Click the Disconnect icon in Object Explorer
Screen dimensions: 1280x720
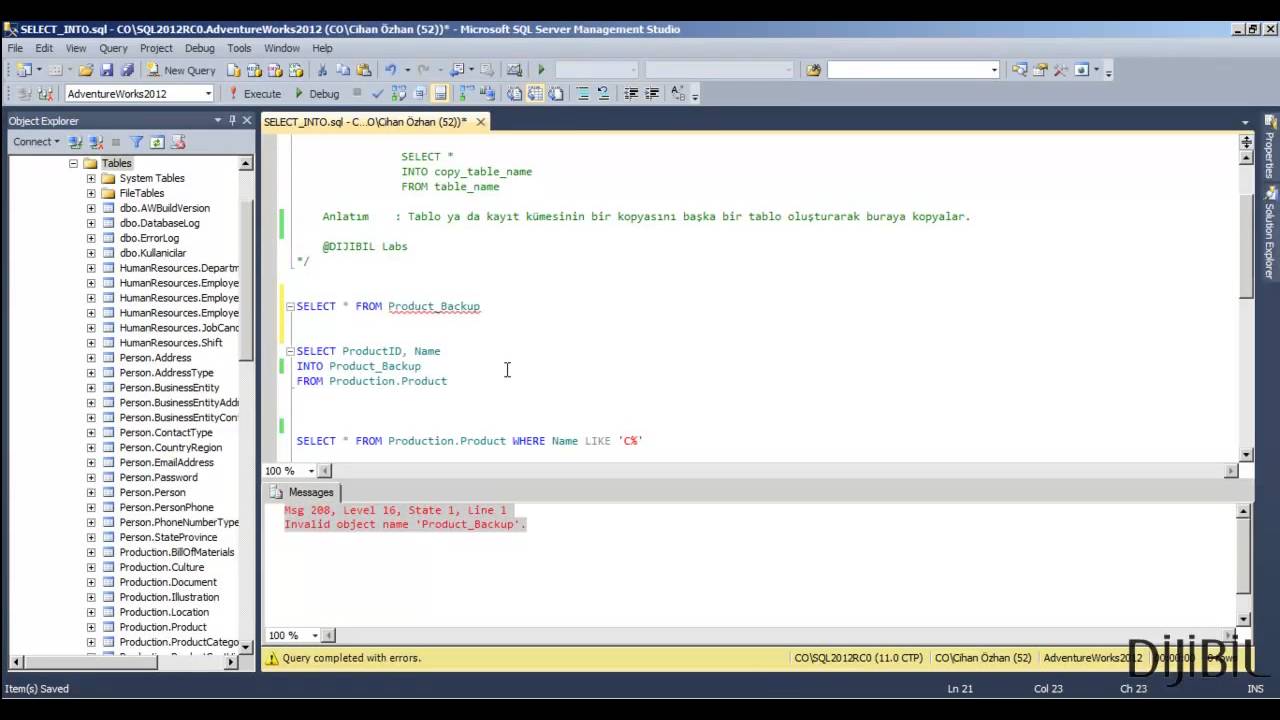[x=96, y=142]
